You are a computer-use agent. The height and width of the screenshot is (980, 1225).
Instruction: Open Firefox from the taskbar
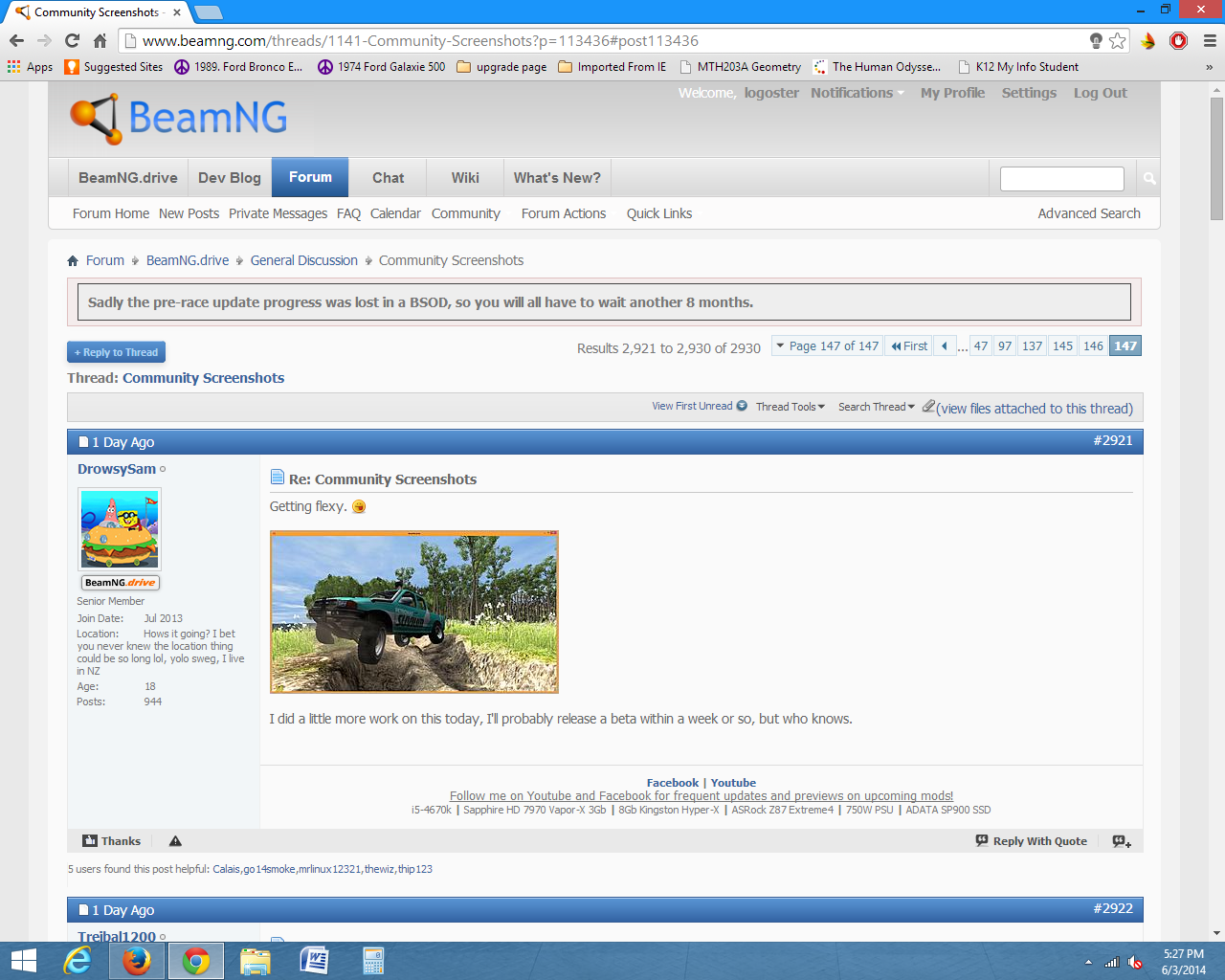136,961
